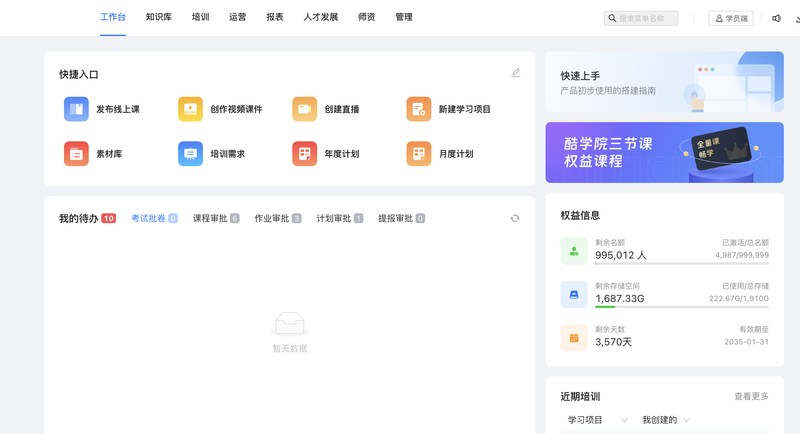Screen dimensions: 800x434
Task: Open the 素材库 folder icon
Action: click(76, 154)
